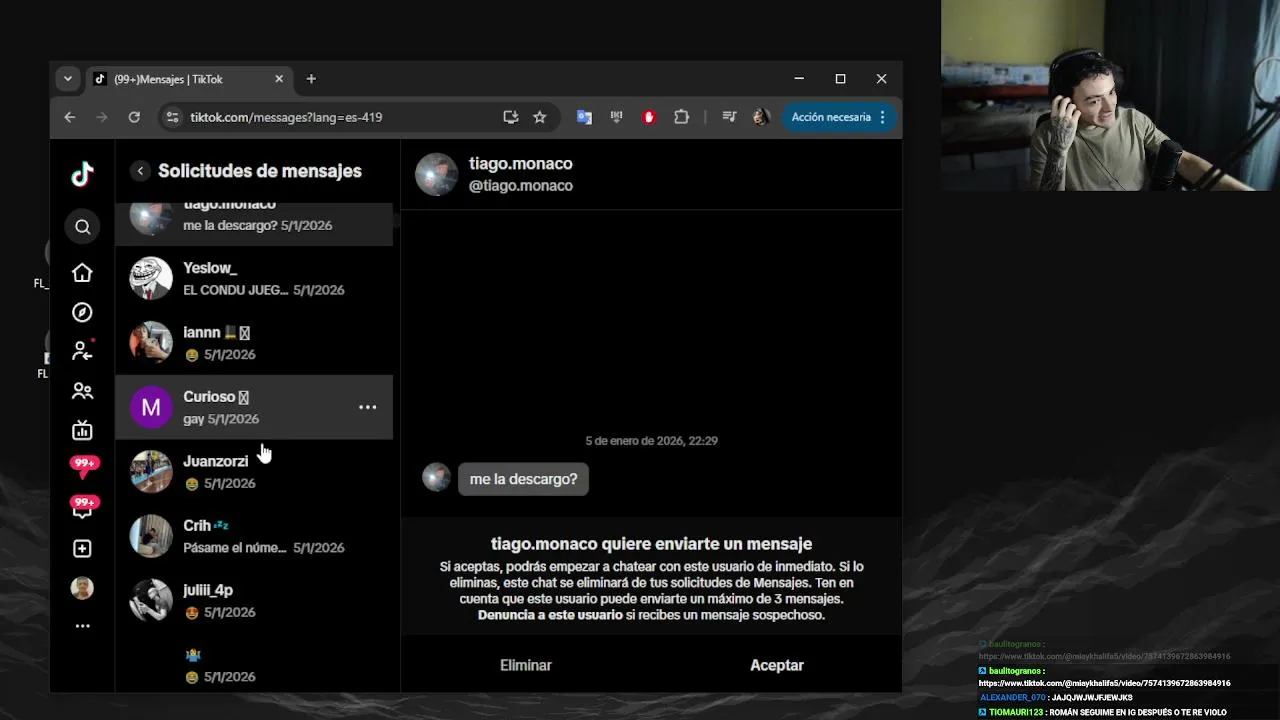The width and height of the screenshot is (1280, 720).
Task: Click Crih's profile picture
Action: [x=151, y=536]
